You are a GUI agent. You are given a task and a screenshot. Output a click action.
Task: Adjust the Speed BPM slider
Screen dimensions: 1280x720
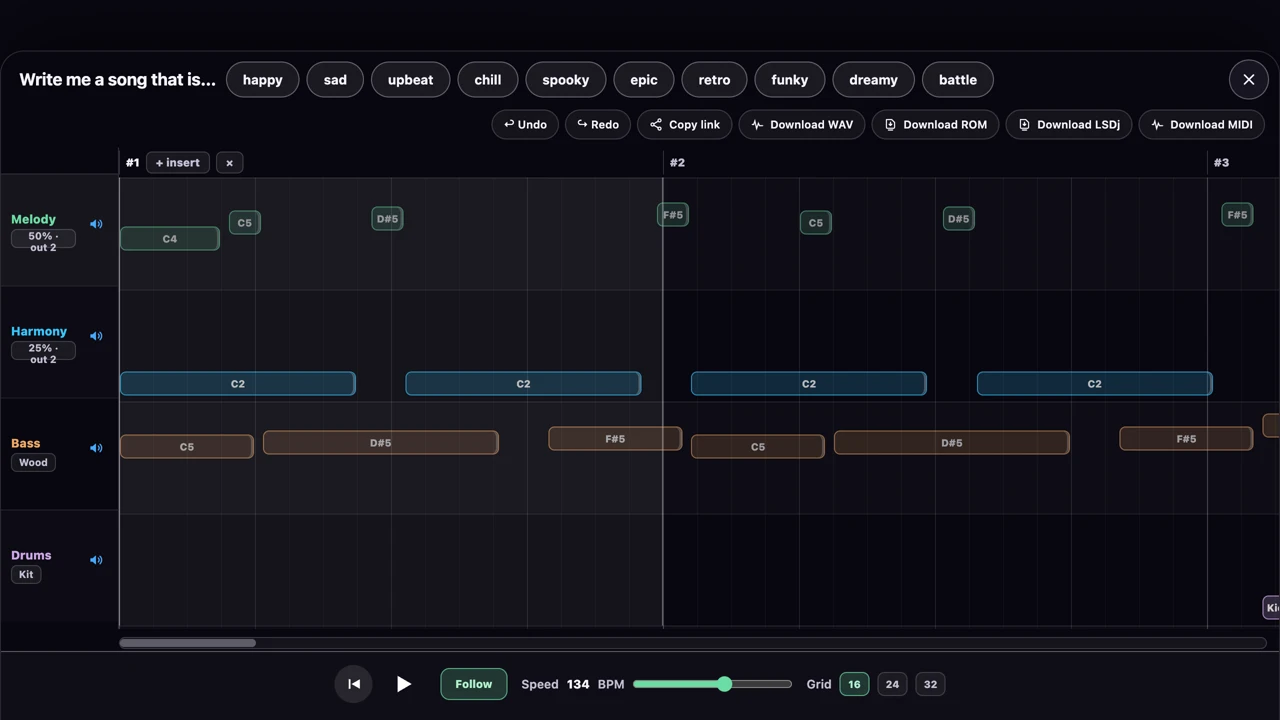coord(712,684)
